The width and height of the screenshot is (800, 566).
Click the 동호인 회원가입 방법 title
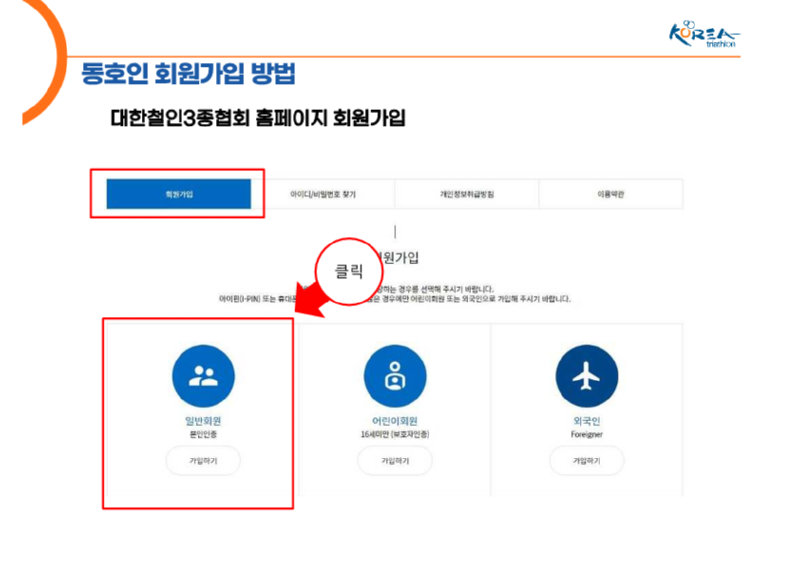(x=188, y=73)
